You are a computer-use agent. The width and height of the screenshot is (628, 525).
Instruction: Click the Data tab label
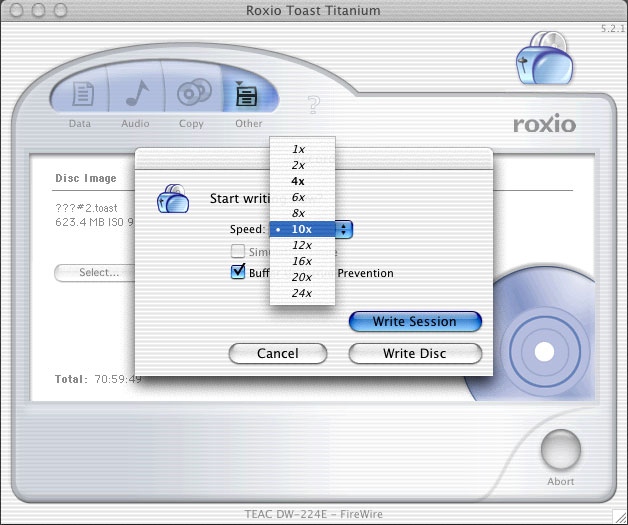pyautogui.click(x=80, y=123)
